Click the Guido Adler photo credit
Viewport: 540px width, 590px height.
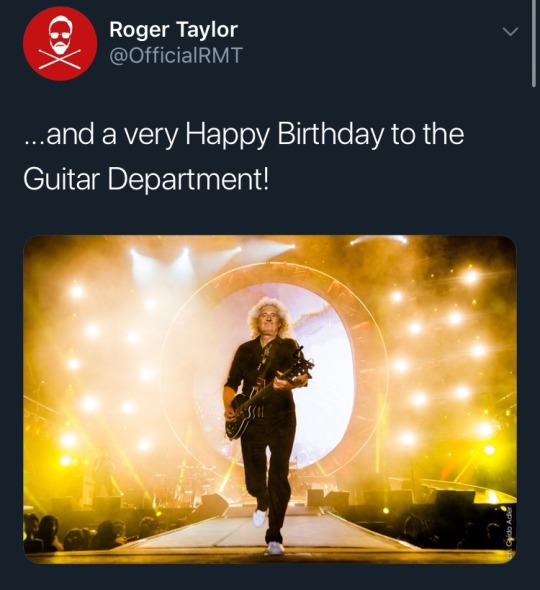(x=509, y=531)
